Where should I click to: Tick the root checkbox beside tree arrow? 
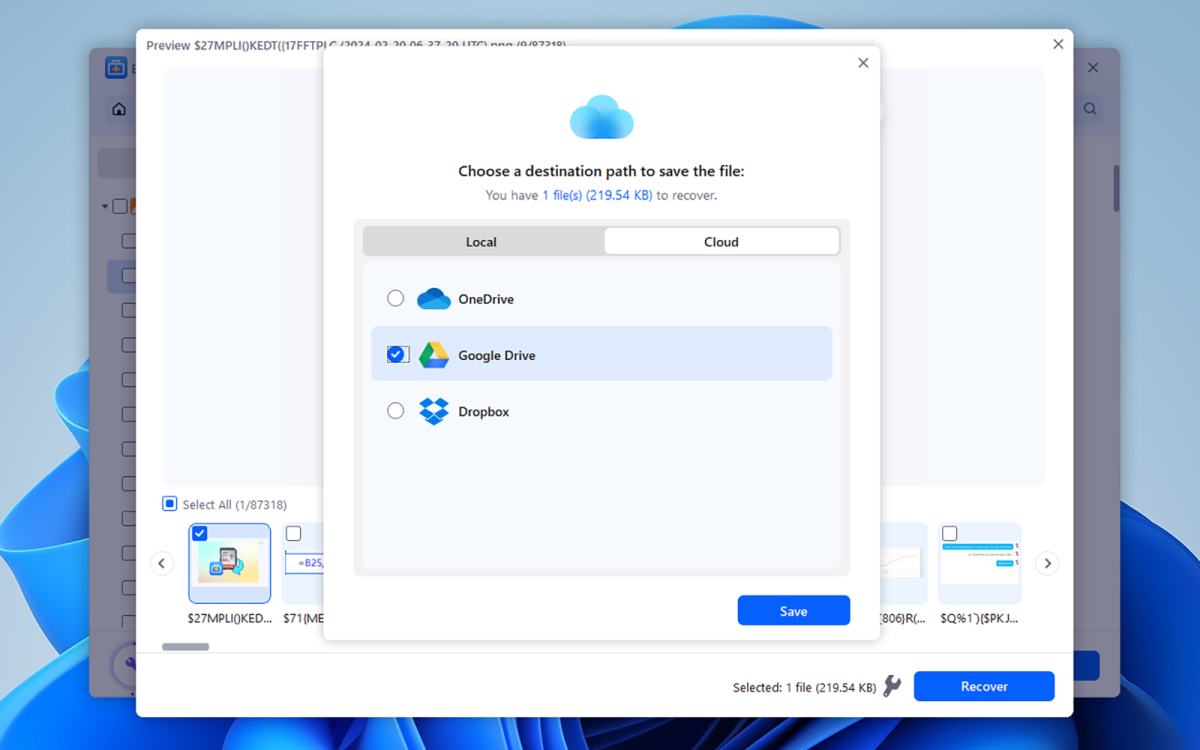pyautogui.click(x=120, y=207)
